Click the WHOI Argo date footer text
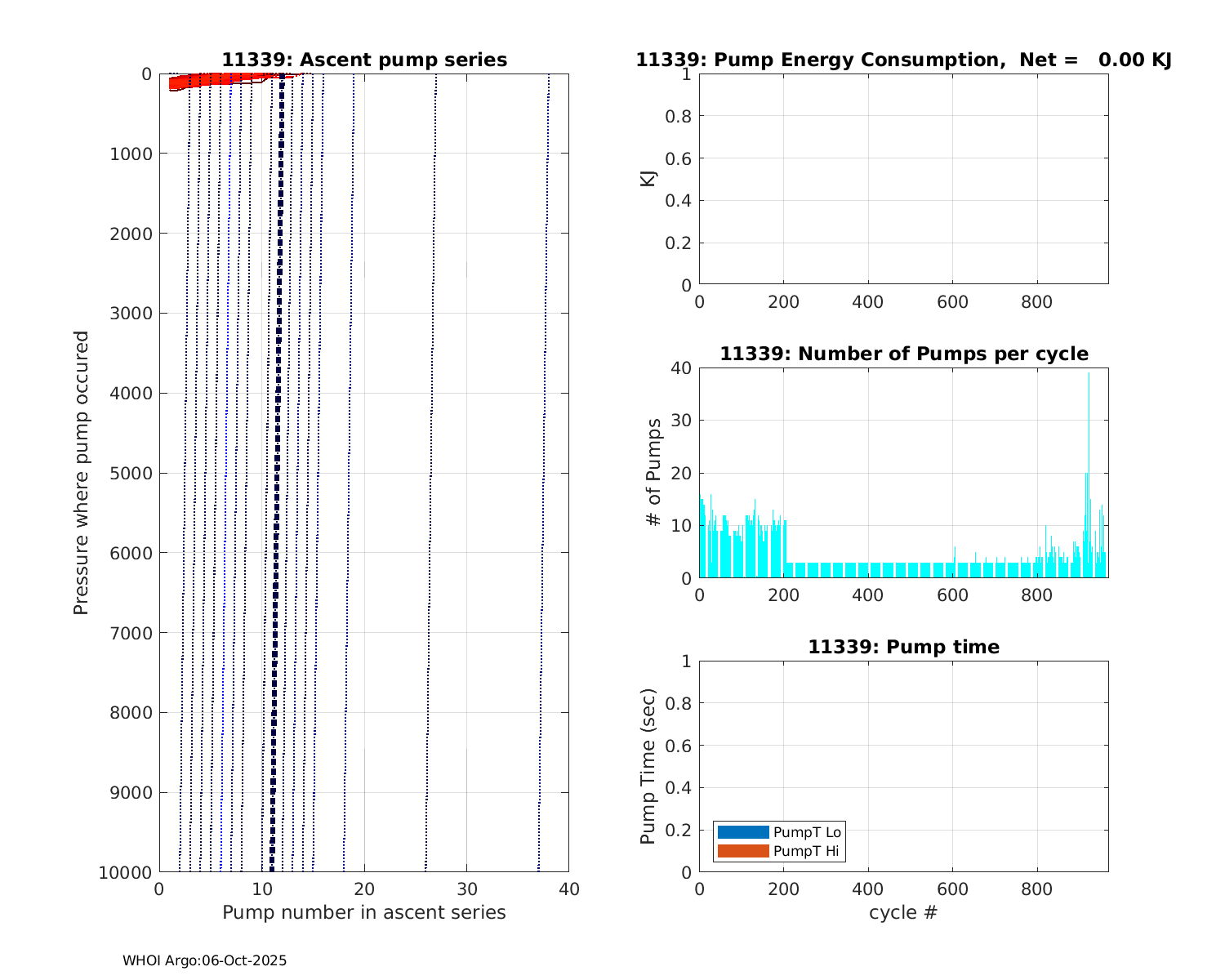This screenshot has width=1225, height=980. [204, 961]
